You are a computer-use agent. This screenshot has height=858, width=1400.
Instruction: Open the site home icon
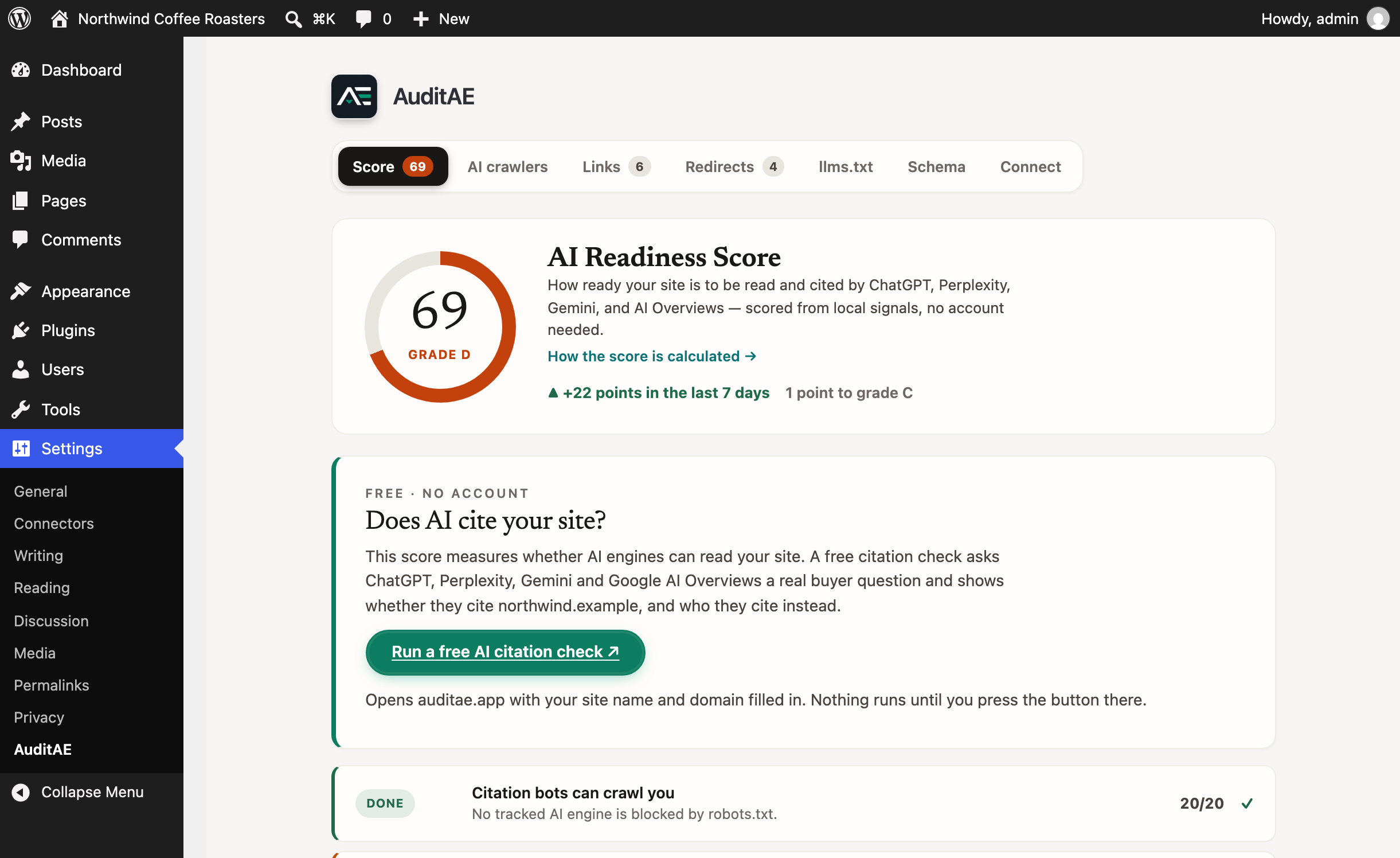coord(59,18)
